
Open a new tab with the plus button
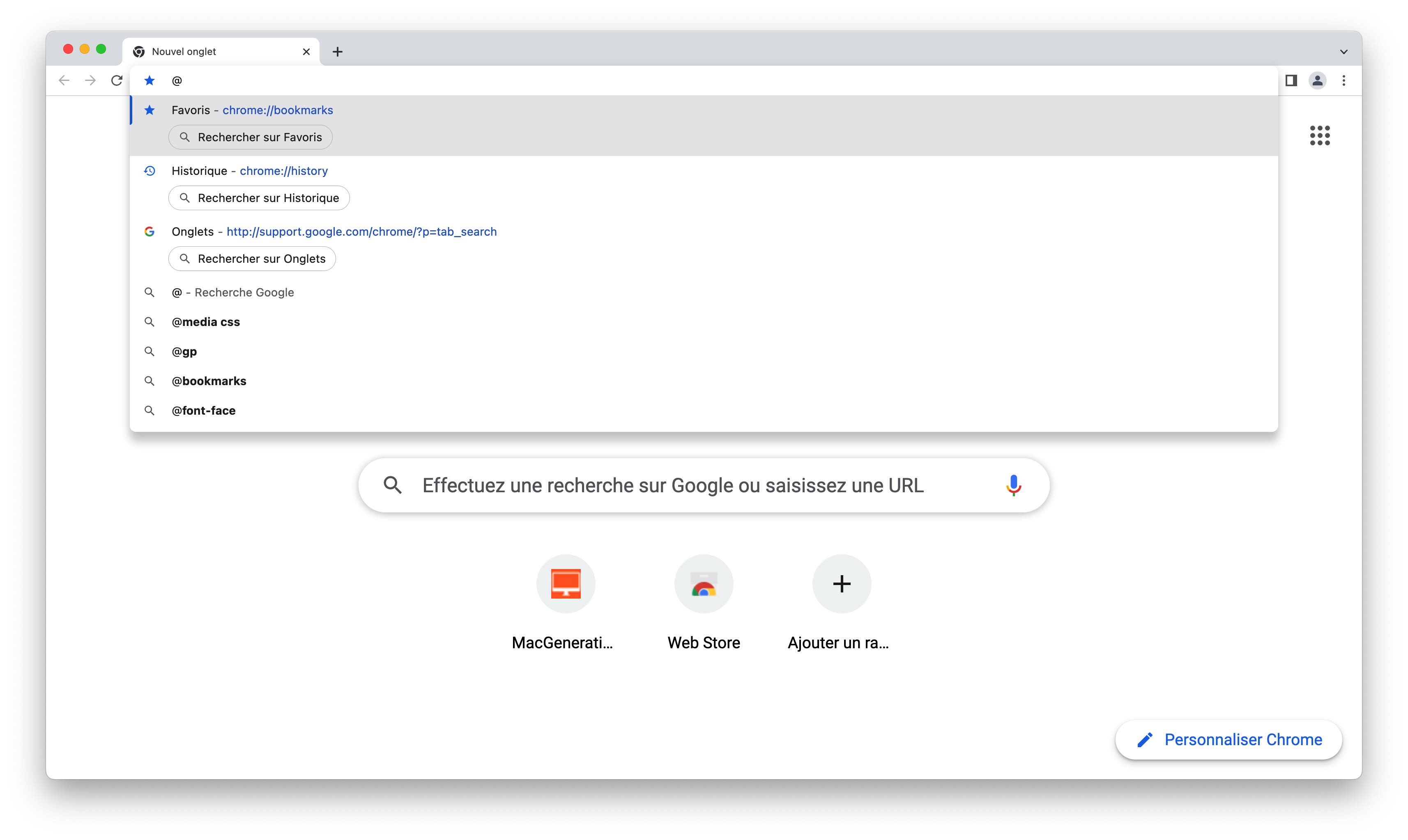pos(338,51)
